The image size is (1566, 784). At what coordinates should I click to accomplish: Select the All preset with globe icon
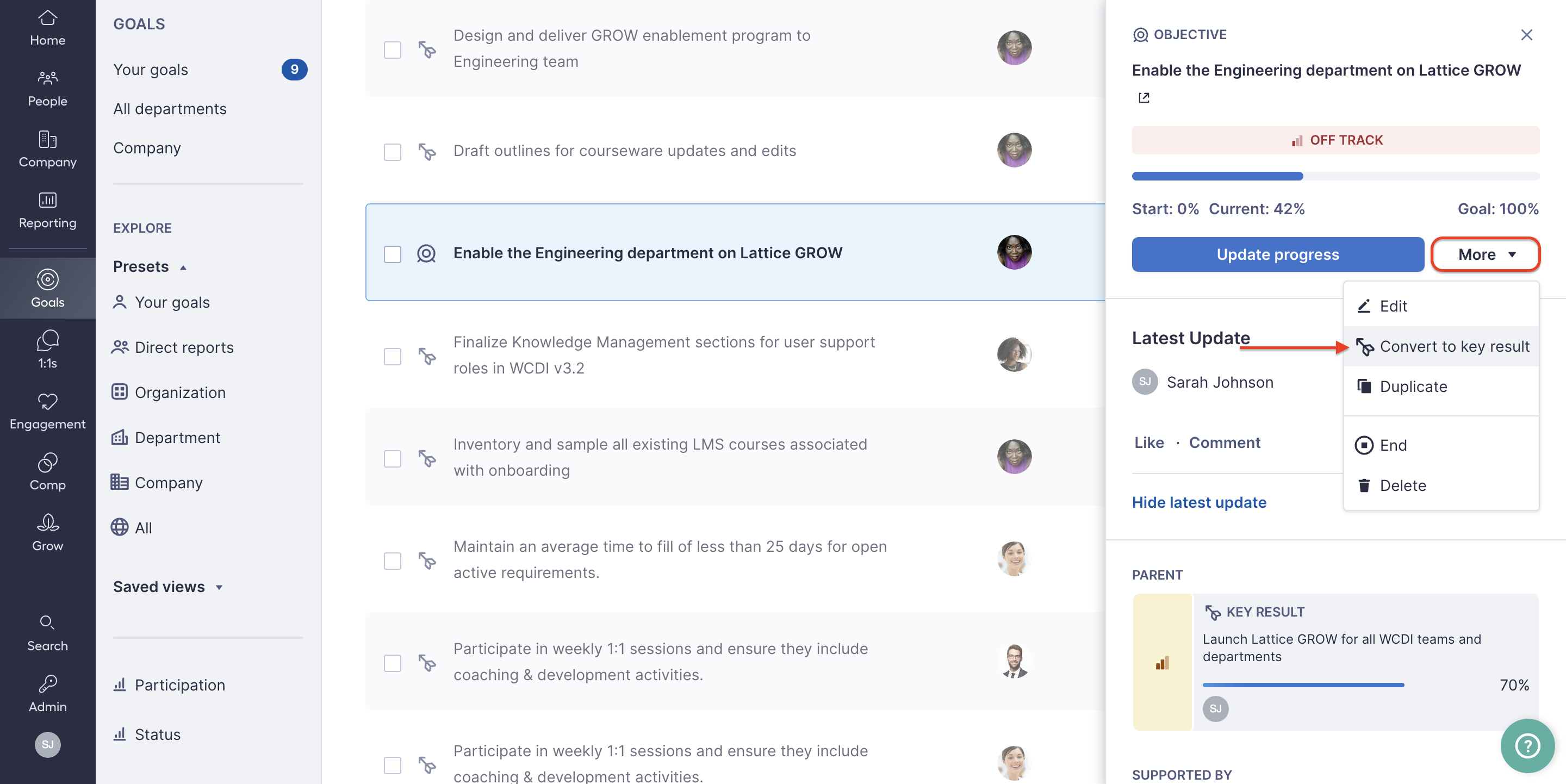click(132, 527)
